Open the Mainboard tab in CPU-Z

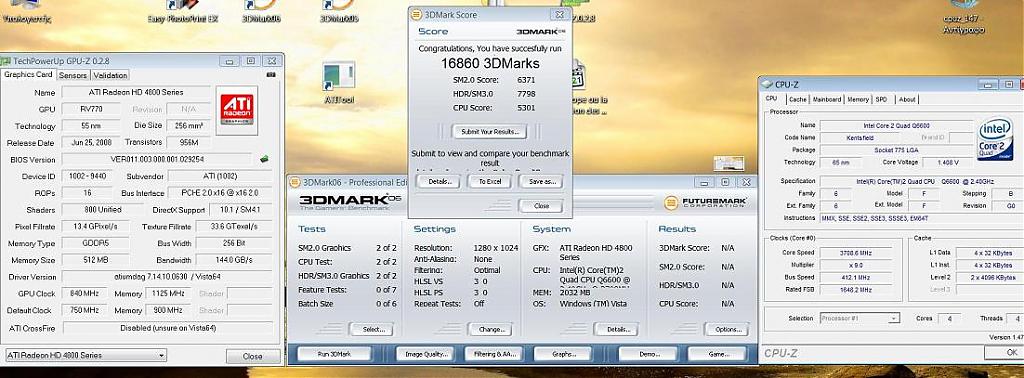(x=827, y=99)
